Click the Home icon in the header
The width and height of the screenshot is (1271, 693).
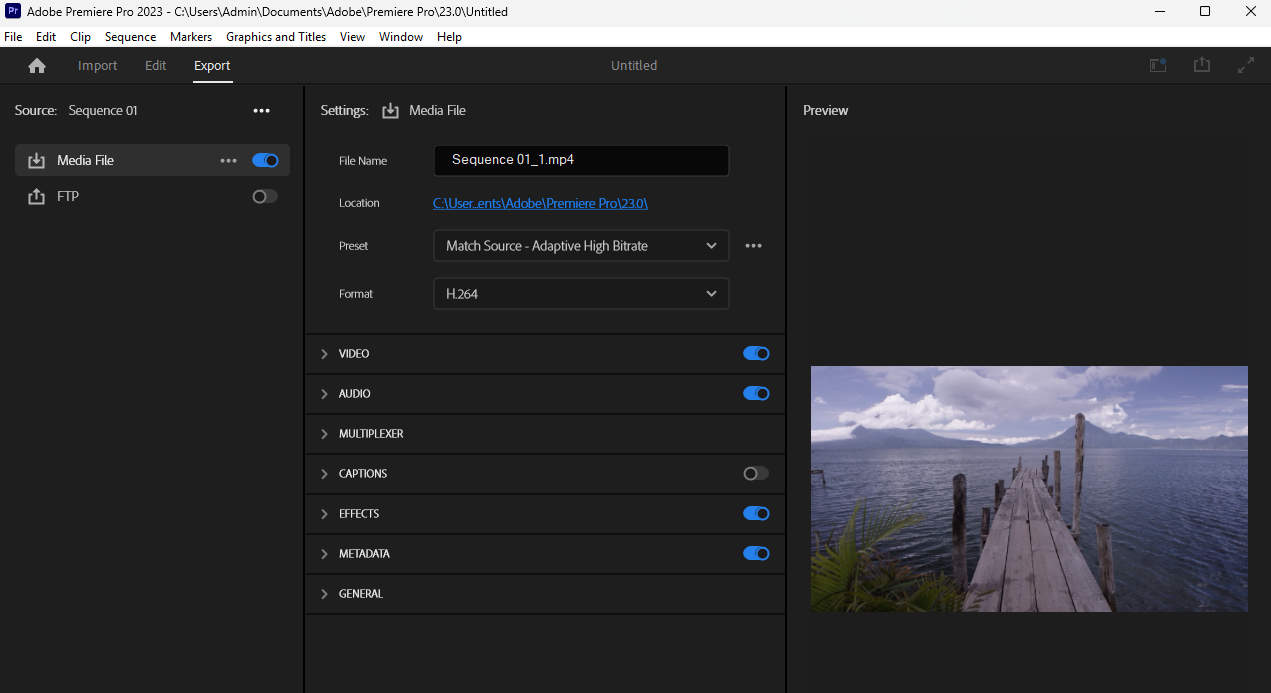(x=37, y=66)
